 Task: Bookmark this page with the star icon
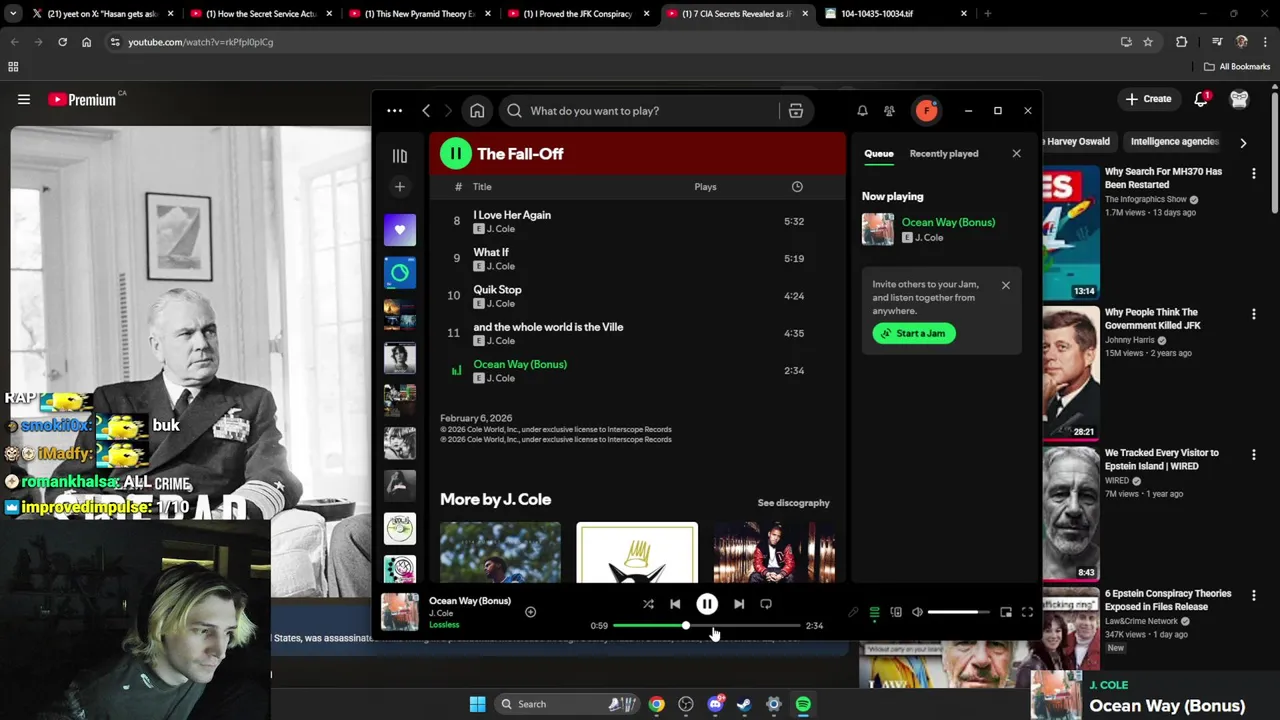click(1148, 42)
